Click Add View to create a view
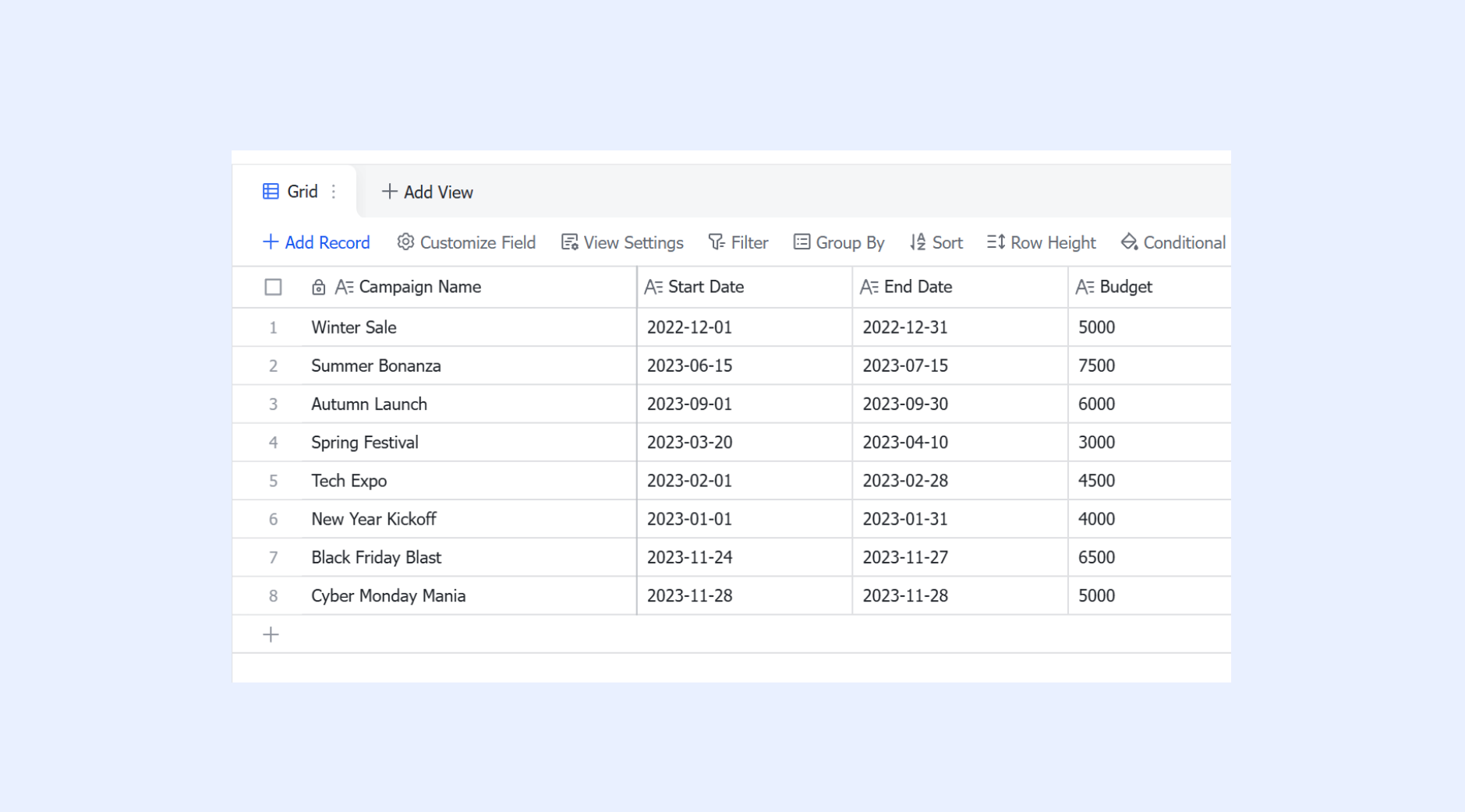 (427, 192)
